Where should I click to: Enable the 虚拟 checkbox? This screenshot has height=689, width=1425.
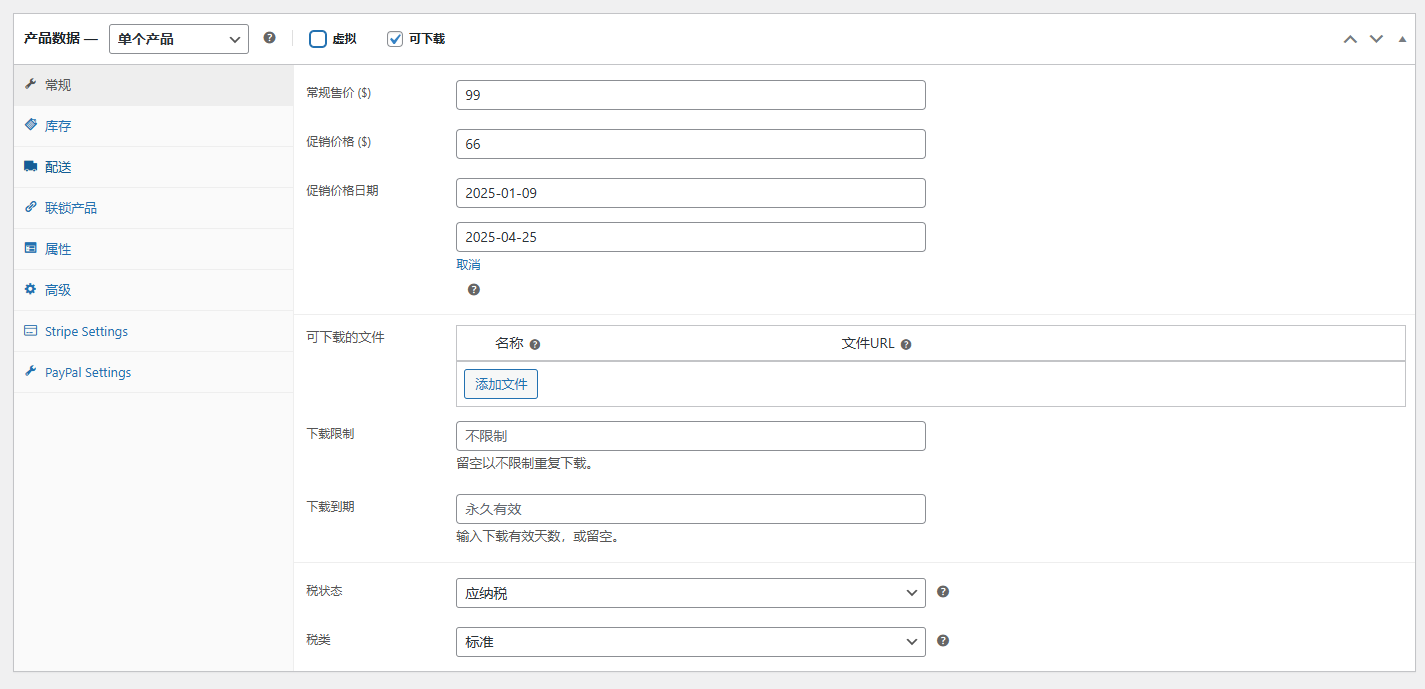click(318, 39)
